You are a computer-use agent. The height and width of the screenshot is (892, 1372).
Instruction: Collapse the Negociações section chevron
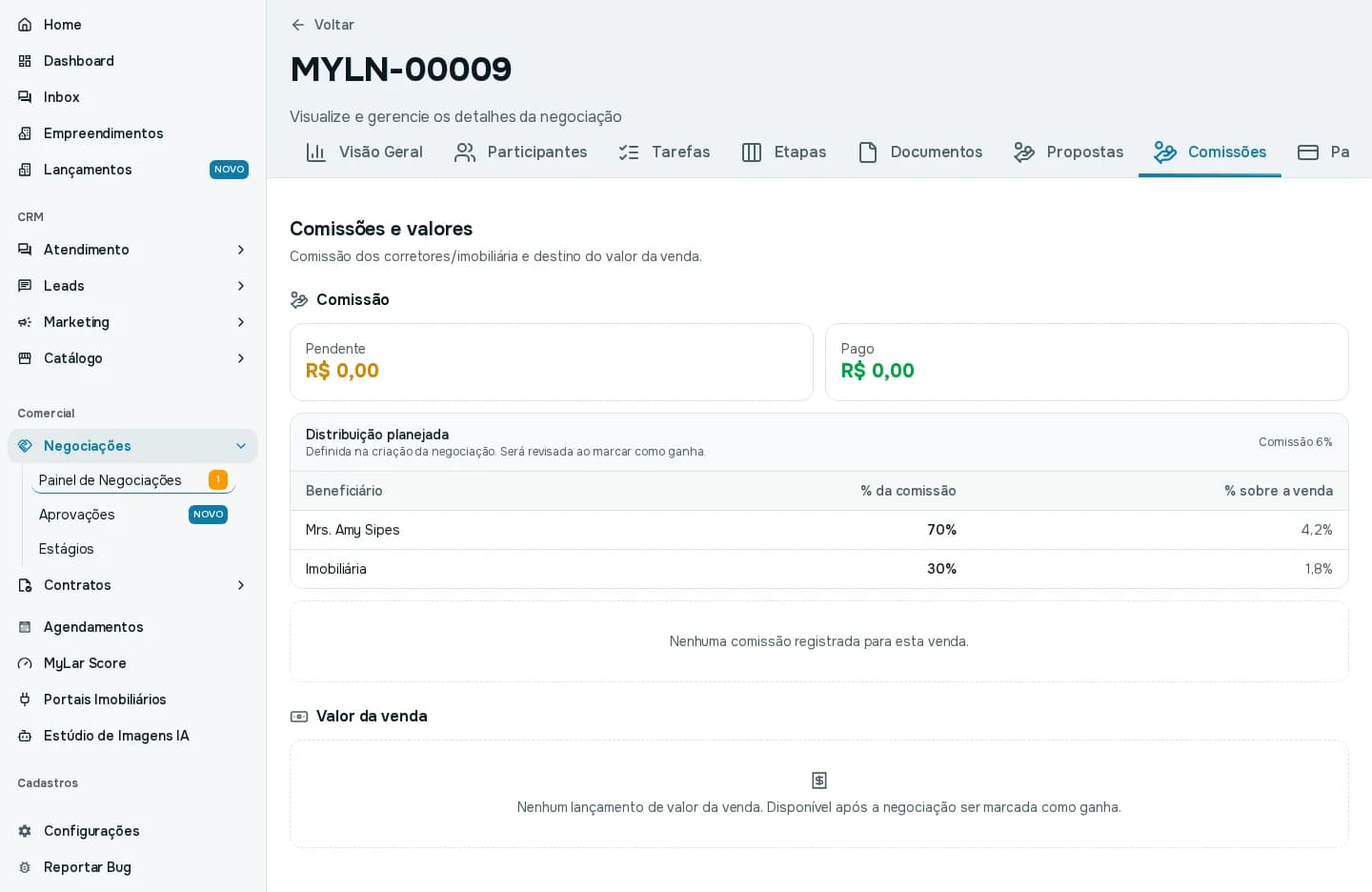click(241, 446)
